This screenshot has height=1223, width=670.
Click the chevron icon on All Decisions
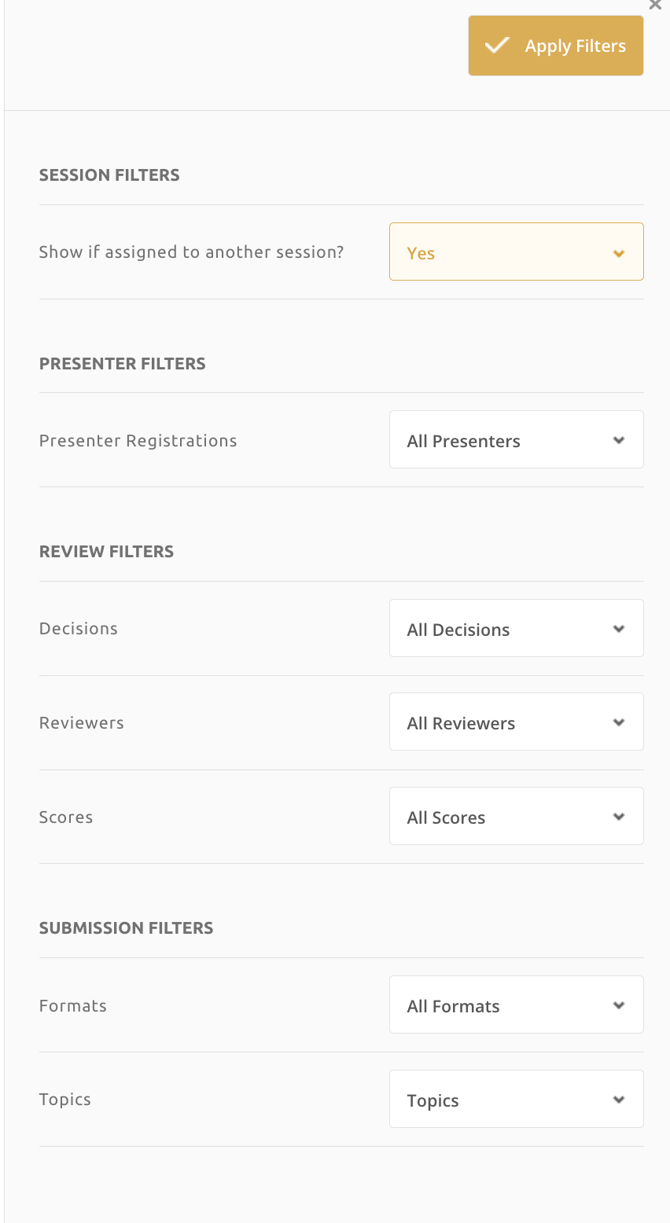coord(619,628)
